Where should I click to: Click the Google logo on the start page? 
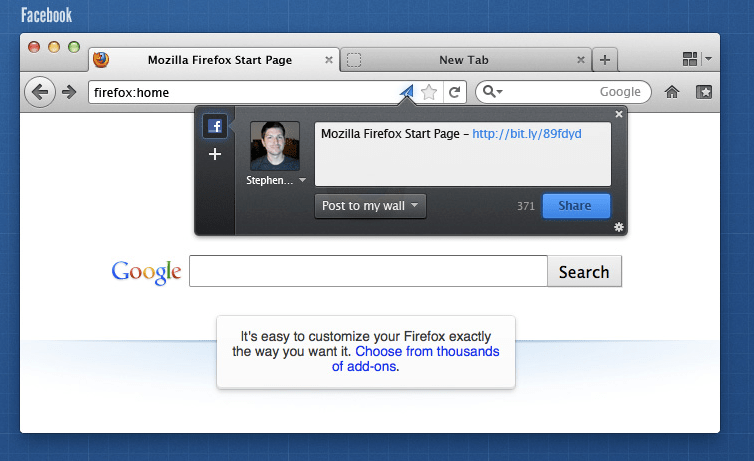pos(146,272)
